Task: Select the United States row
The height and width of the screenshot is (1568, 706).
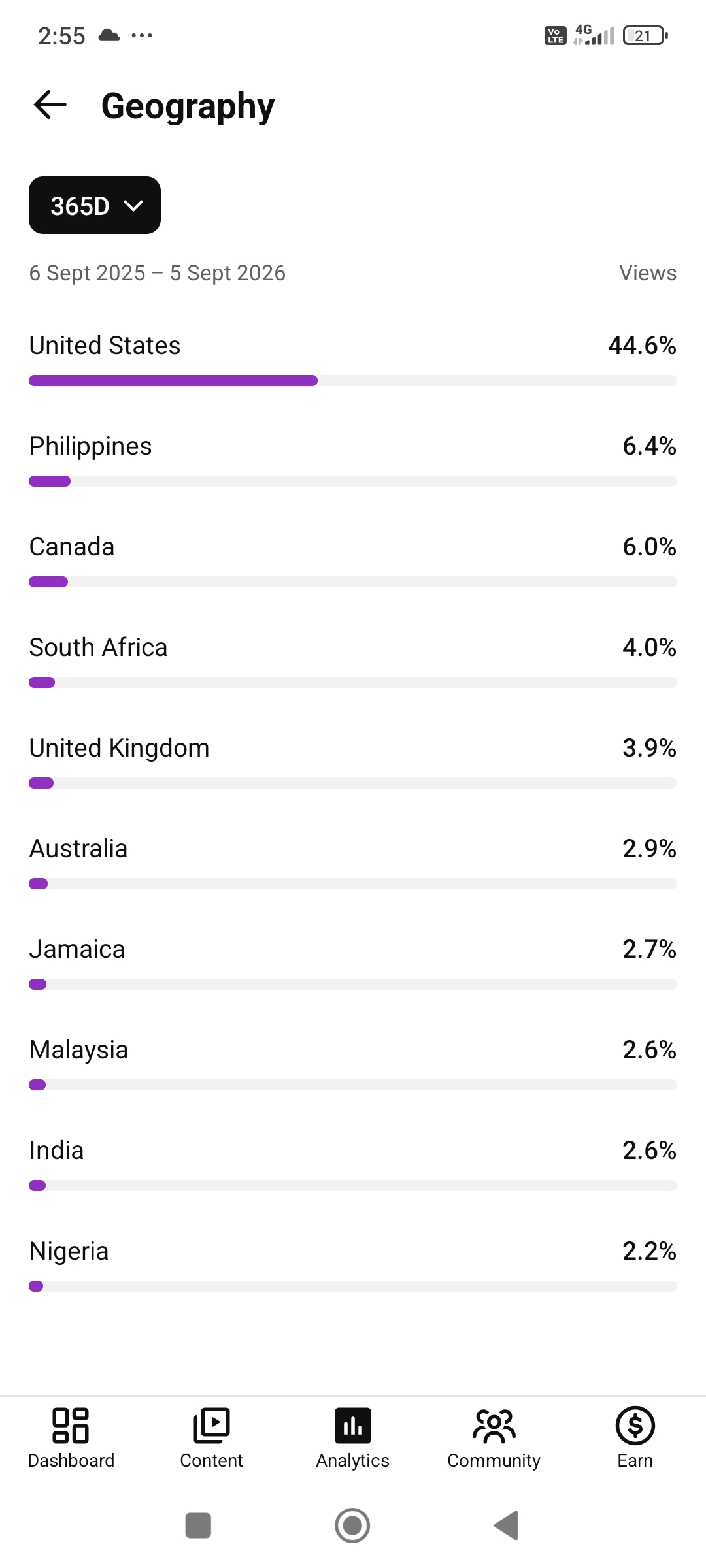Action: [353, 359]
